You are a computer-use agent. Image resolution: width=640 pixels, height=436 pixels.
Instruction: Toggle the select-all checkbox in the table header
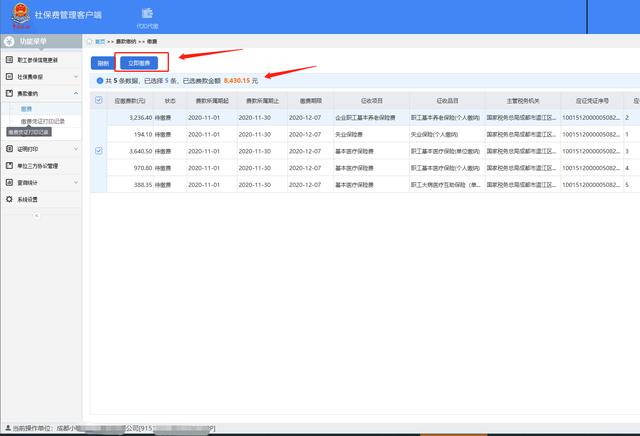click(x=98, y=100)
